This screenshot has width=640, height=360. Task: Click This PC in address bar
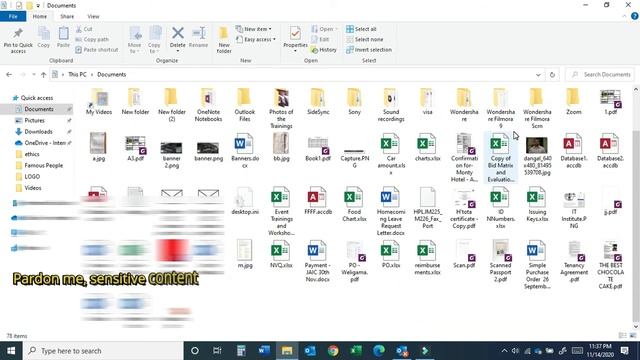pos(77,75)
